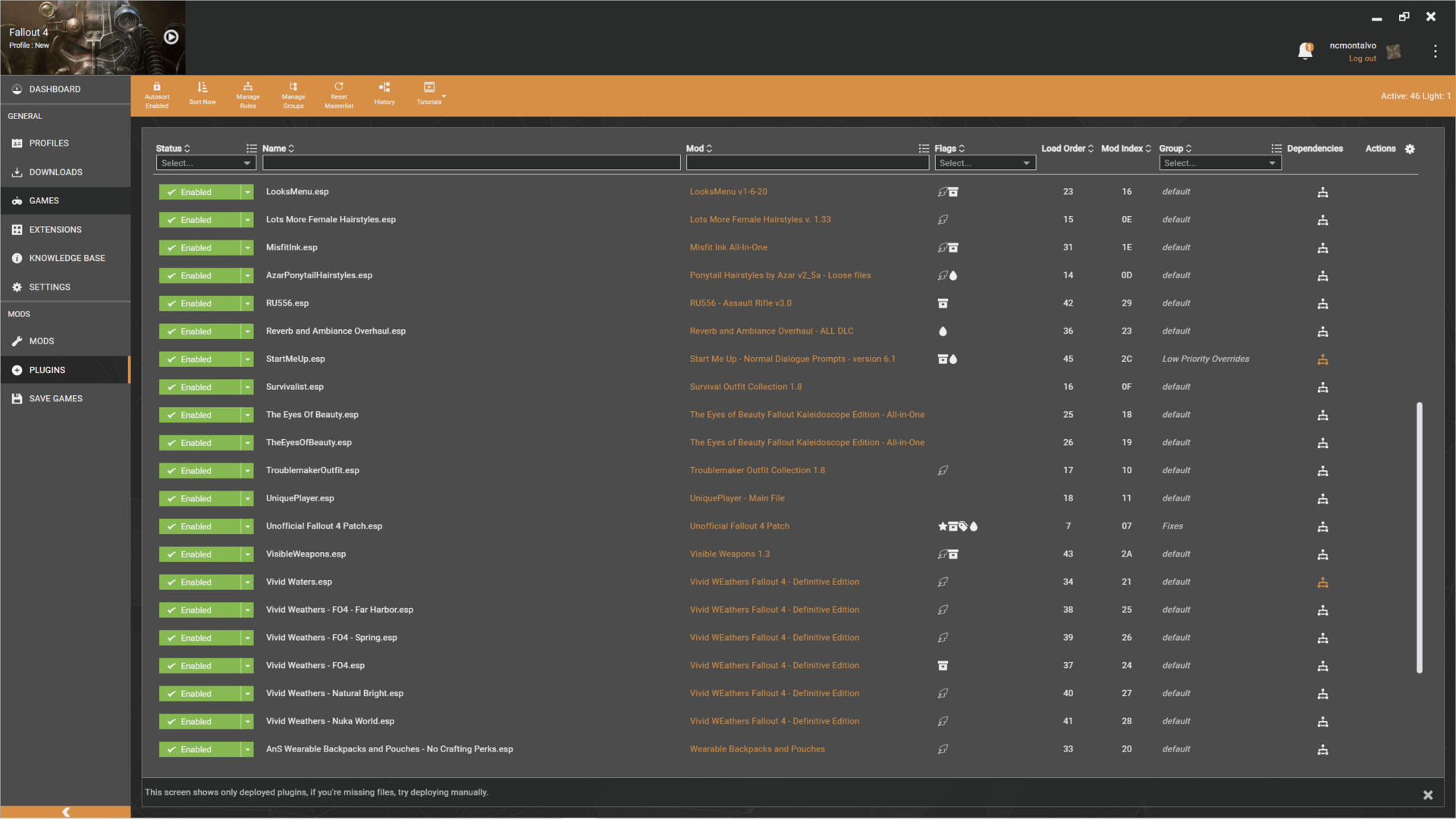Open Settings in sidebar

point(65,287)
